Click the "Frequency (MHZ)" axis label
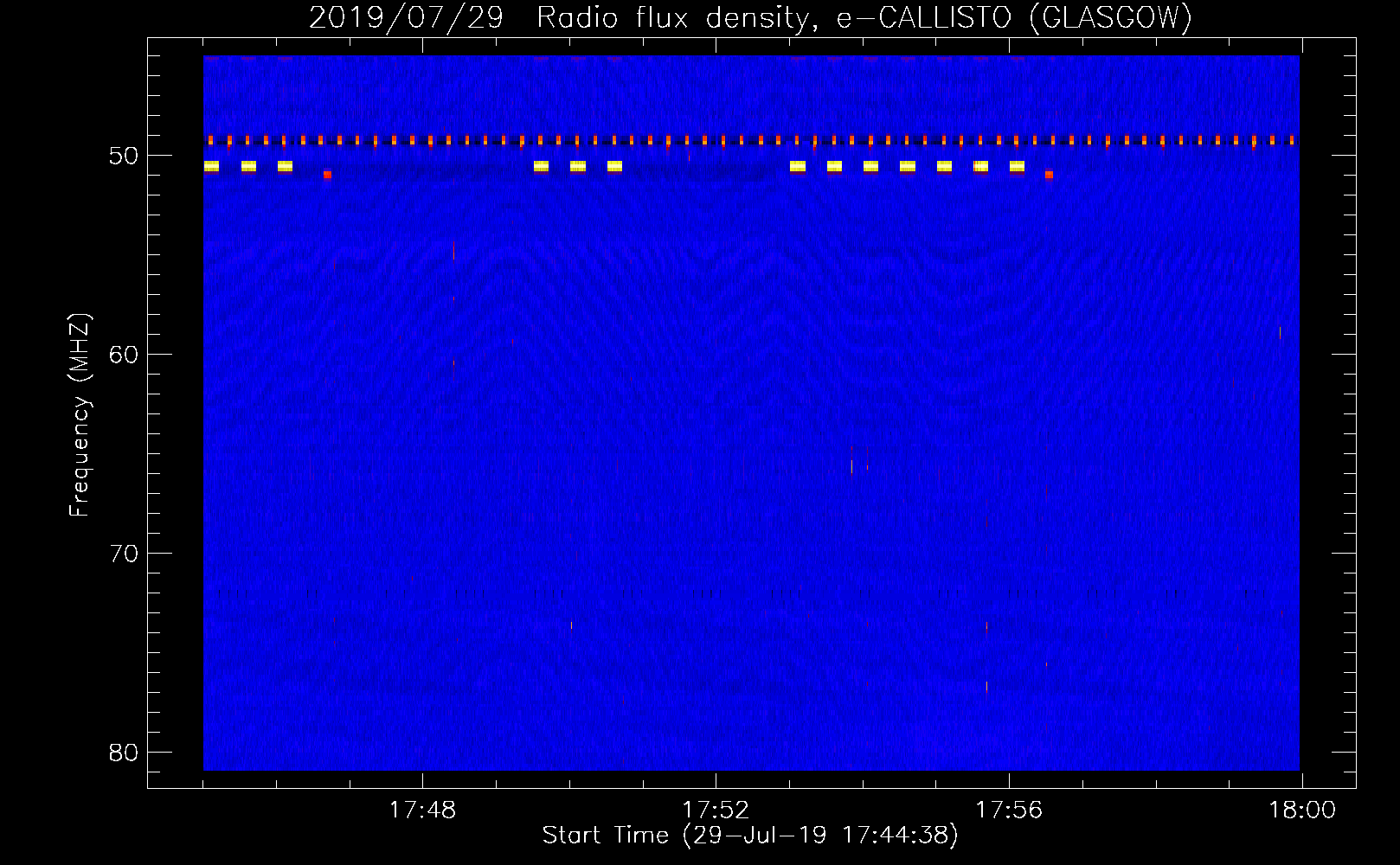The width and height of the screenshot is (1400, 865). tap(80, 415)
